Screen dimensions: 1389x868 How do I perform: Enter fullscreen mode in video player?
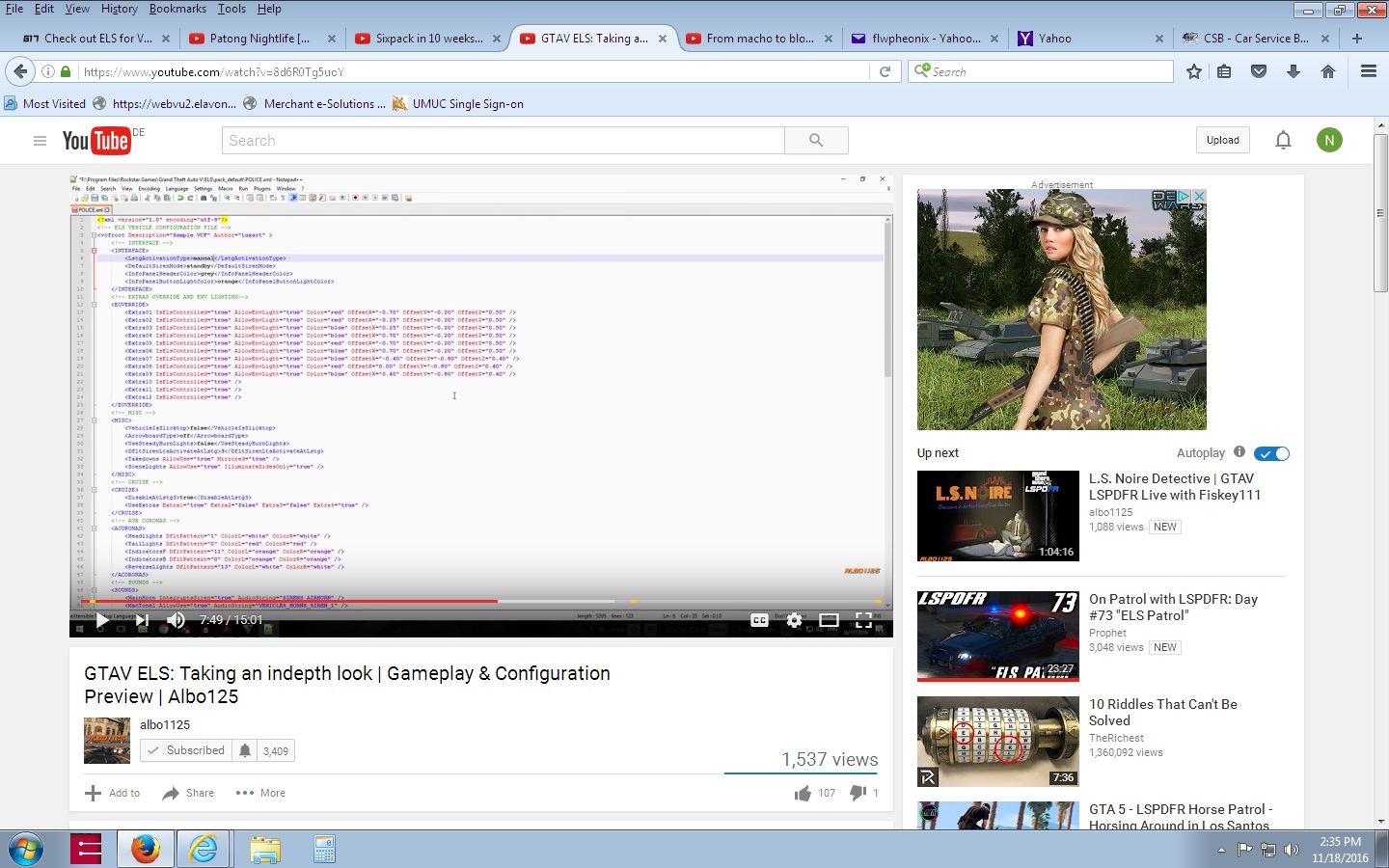(863, 620)
